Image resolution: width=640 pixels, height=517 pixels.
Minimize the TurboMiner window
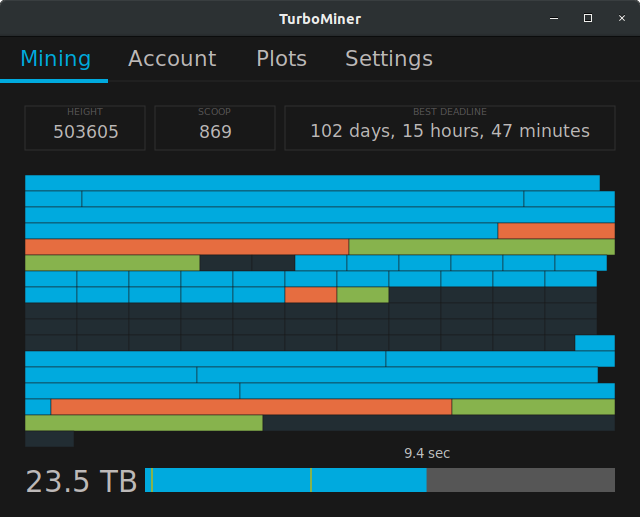pos(554,18)
